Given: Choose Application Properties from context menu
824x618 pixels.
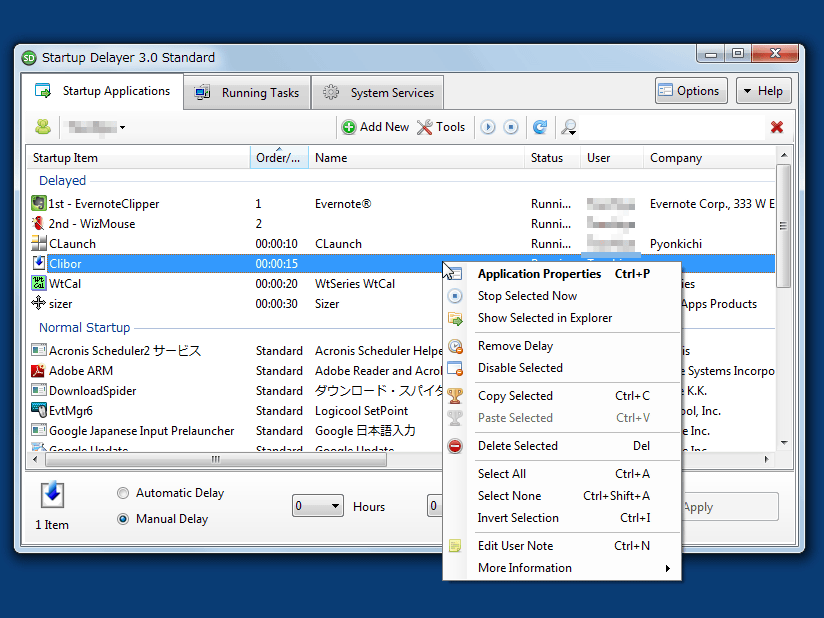Looking at the screenshot, I should click(x=563, y=274).
